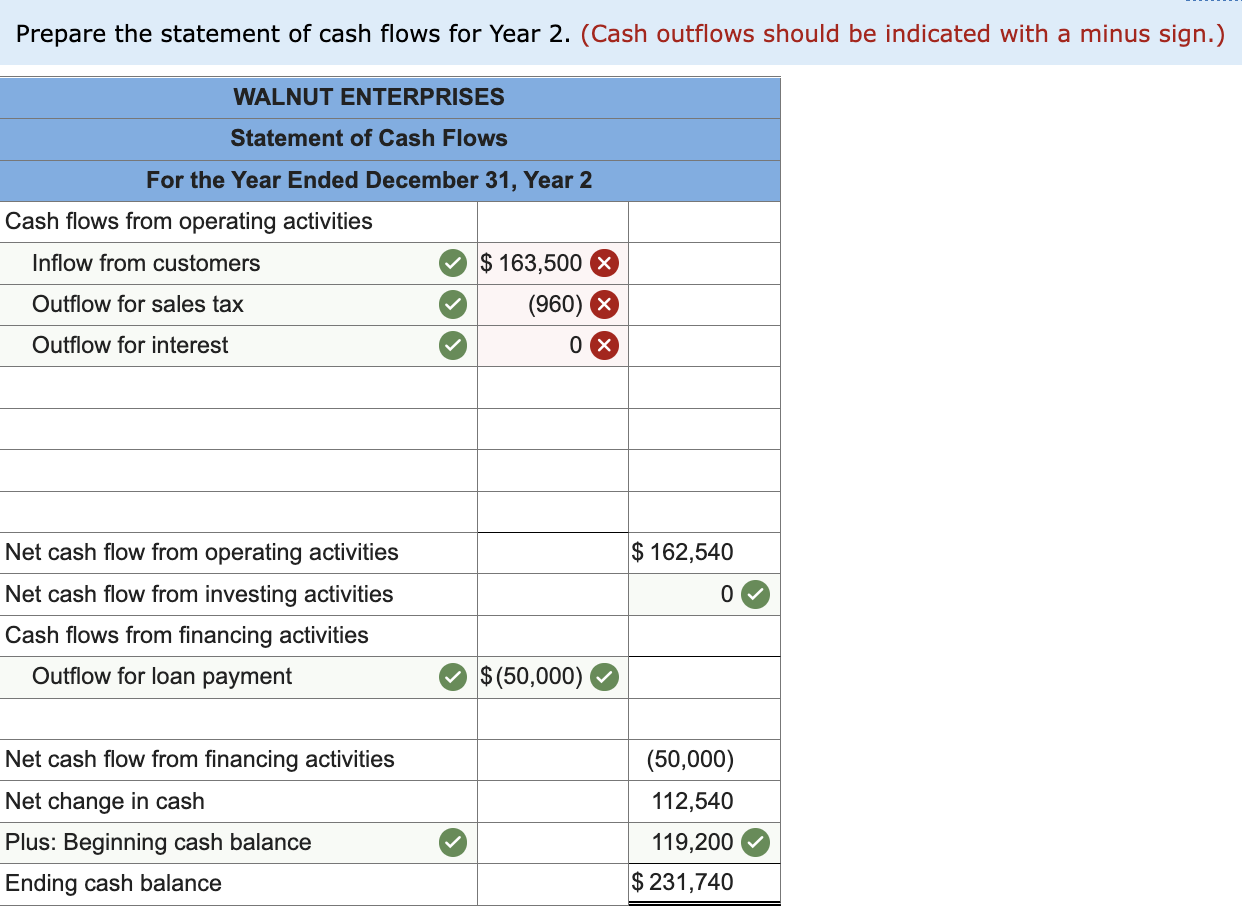Click the green check next to Outflow for interest
This screenshot has width=1242, height=916.
(453, 345)
